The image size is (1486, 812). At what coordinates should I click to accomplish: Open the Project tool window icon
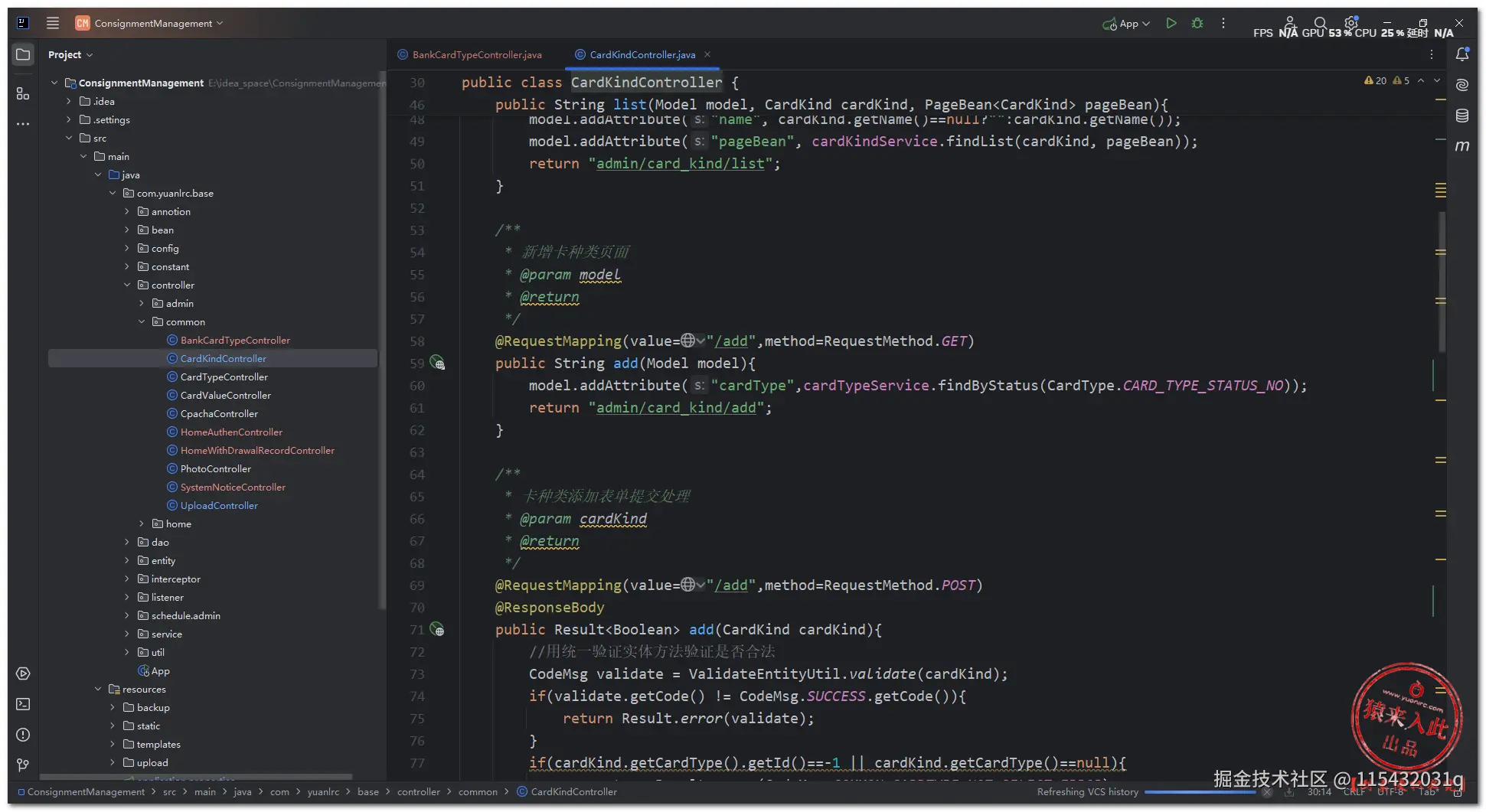point(23,54)
